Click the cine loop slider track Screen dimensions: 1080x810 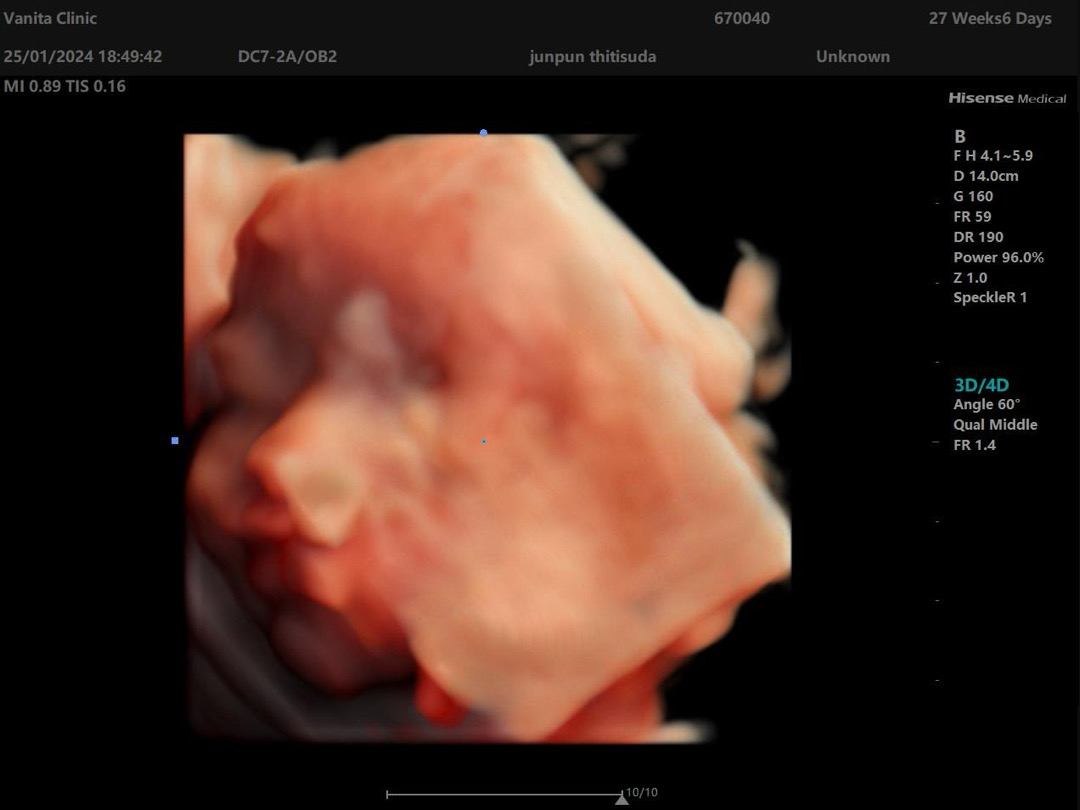click(500, 795)
